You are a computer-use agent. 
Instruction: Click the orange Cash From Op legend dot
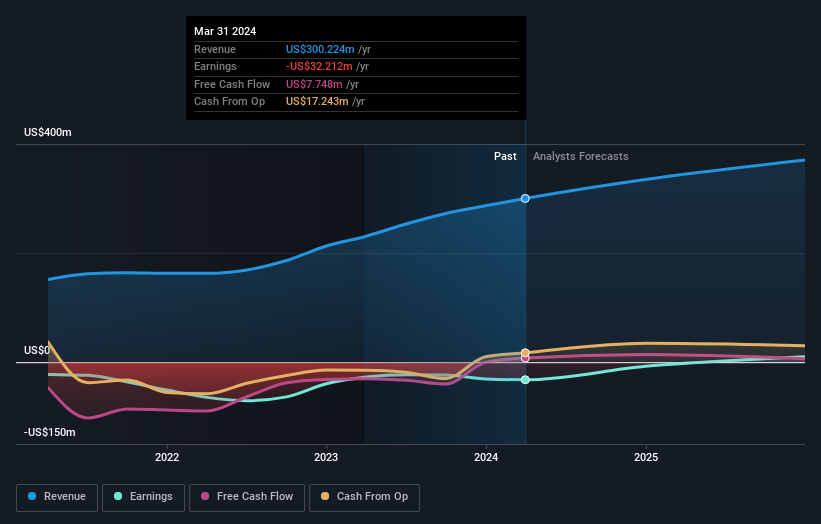[x=325, y=496]
